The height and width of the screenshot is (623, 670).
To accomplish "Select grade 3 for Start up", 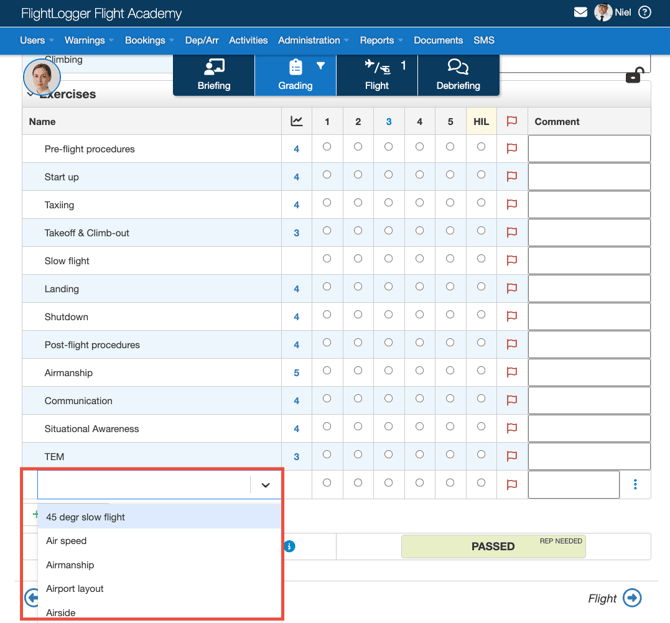I will 389,175.
